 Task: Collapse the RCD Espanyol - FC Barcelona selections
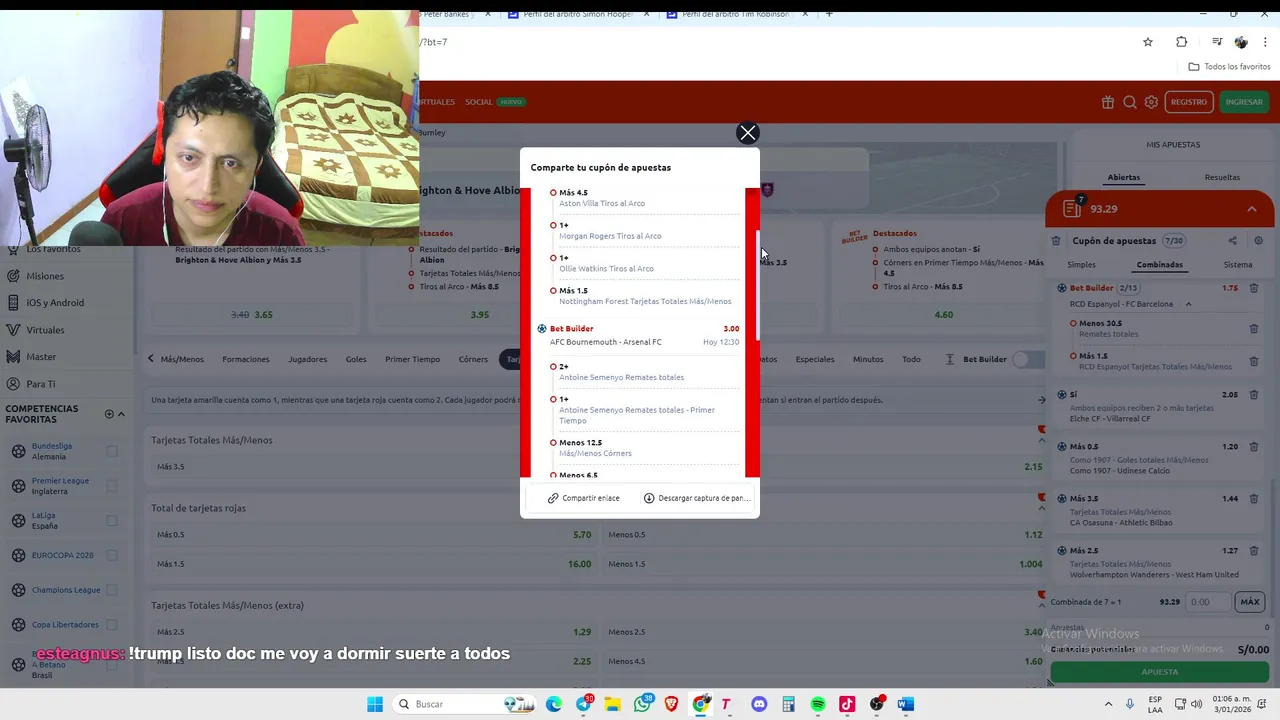[x=1188, y=304]
